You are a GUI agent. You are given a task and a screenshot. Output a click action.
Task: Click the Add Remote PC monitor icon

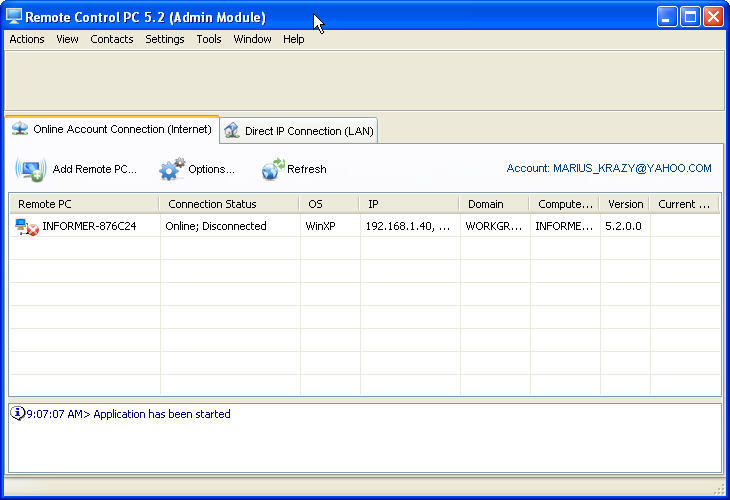[x=31, y=169]
